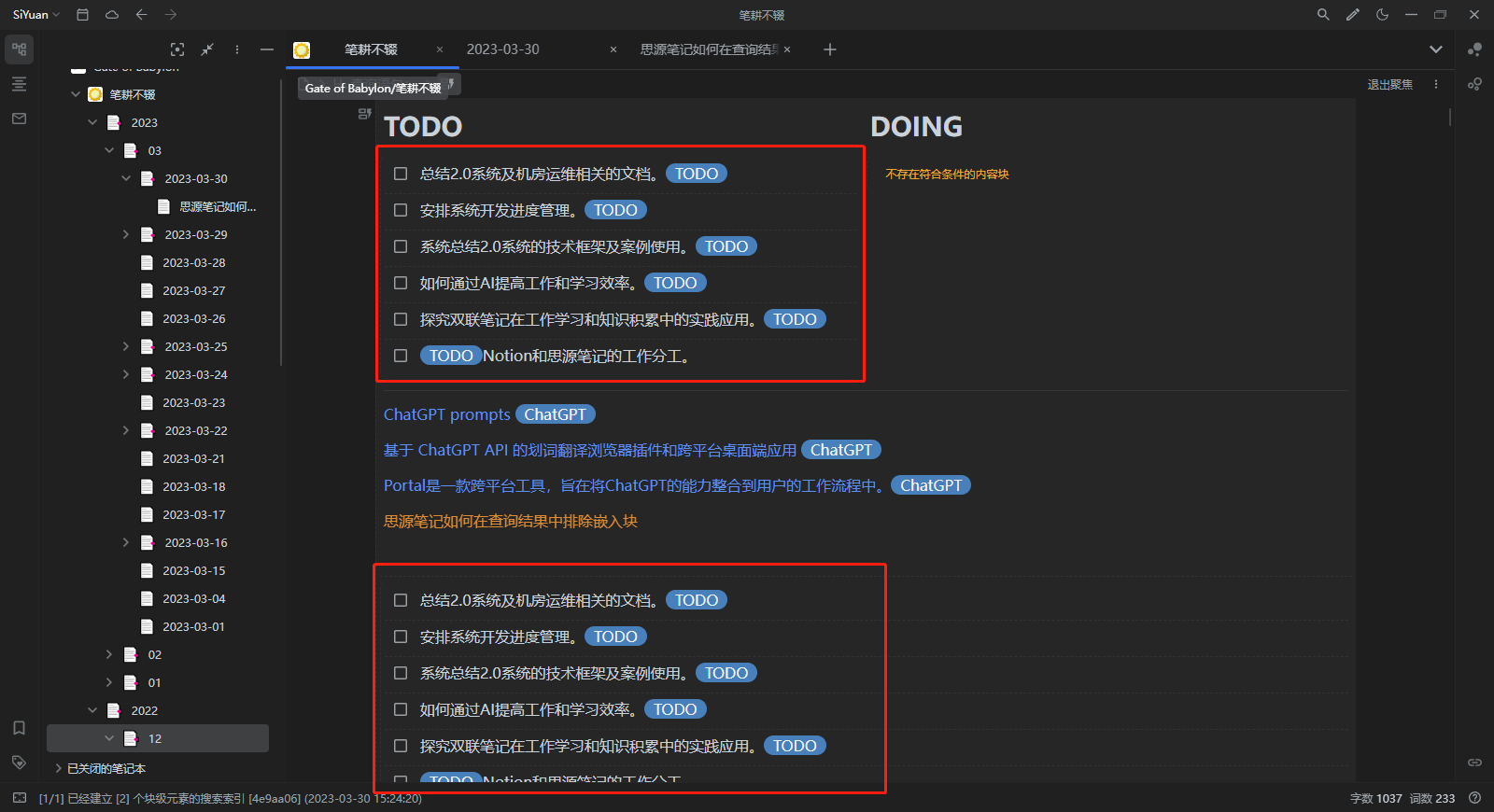Open global search magnifier icon
The height and width of the screenshot is (812, 1494).
click(x=1323, y=15)
